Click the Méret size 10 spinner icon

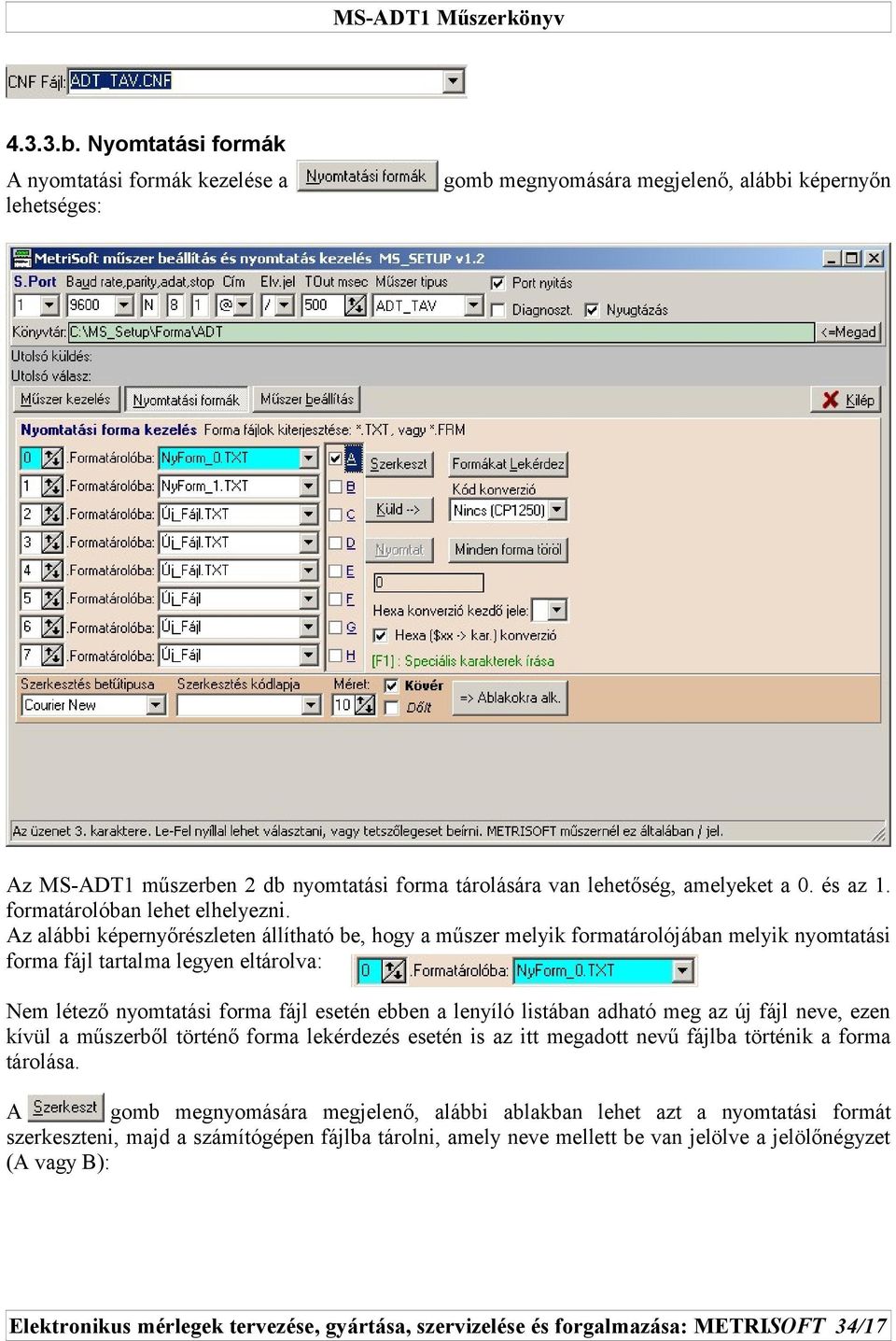(x=364, y=706)
